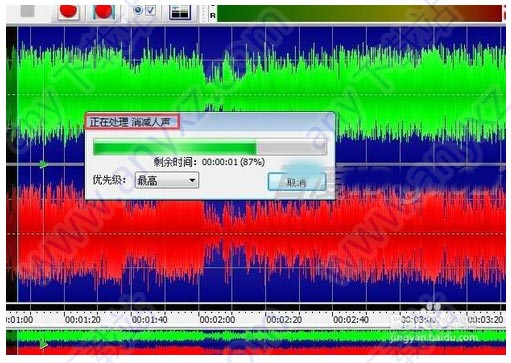Click the 00:01:40 mark on the time ruler
This screenshot has width=511, height=363.
[149, 320]
